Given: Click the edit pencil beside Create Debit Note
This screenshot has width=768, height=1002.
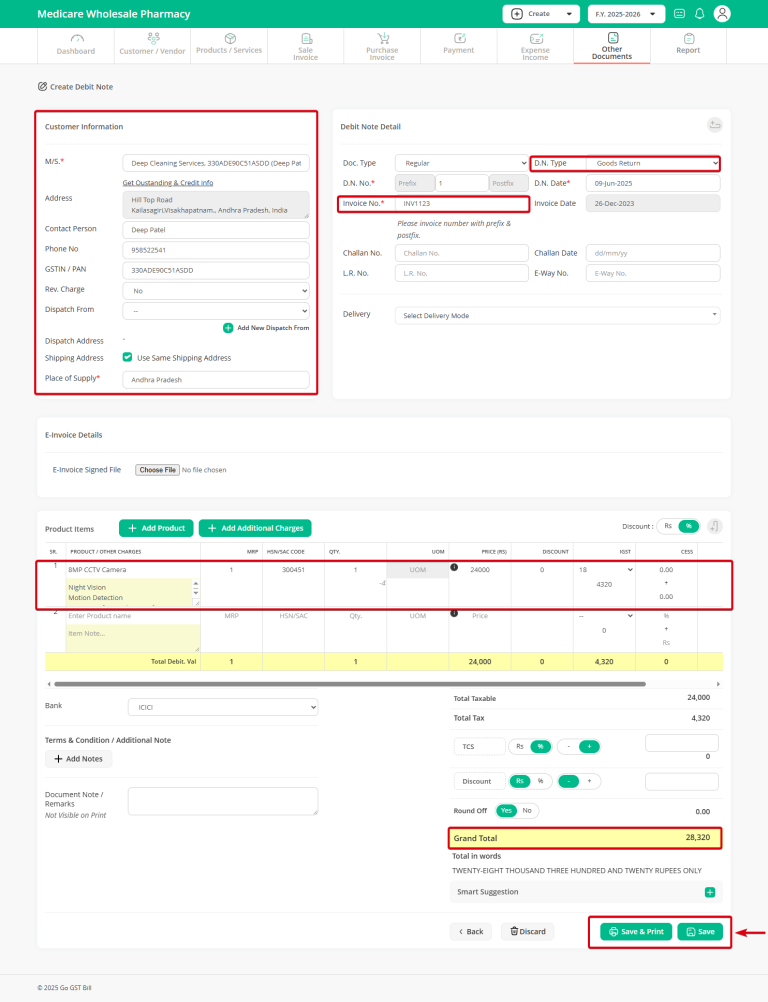Looking at the screenshot, I should point(41,86).
